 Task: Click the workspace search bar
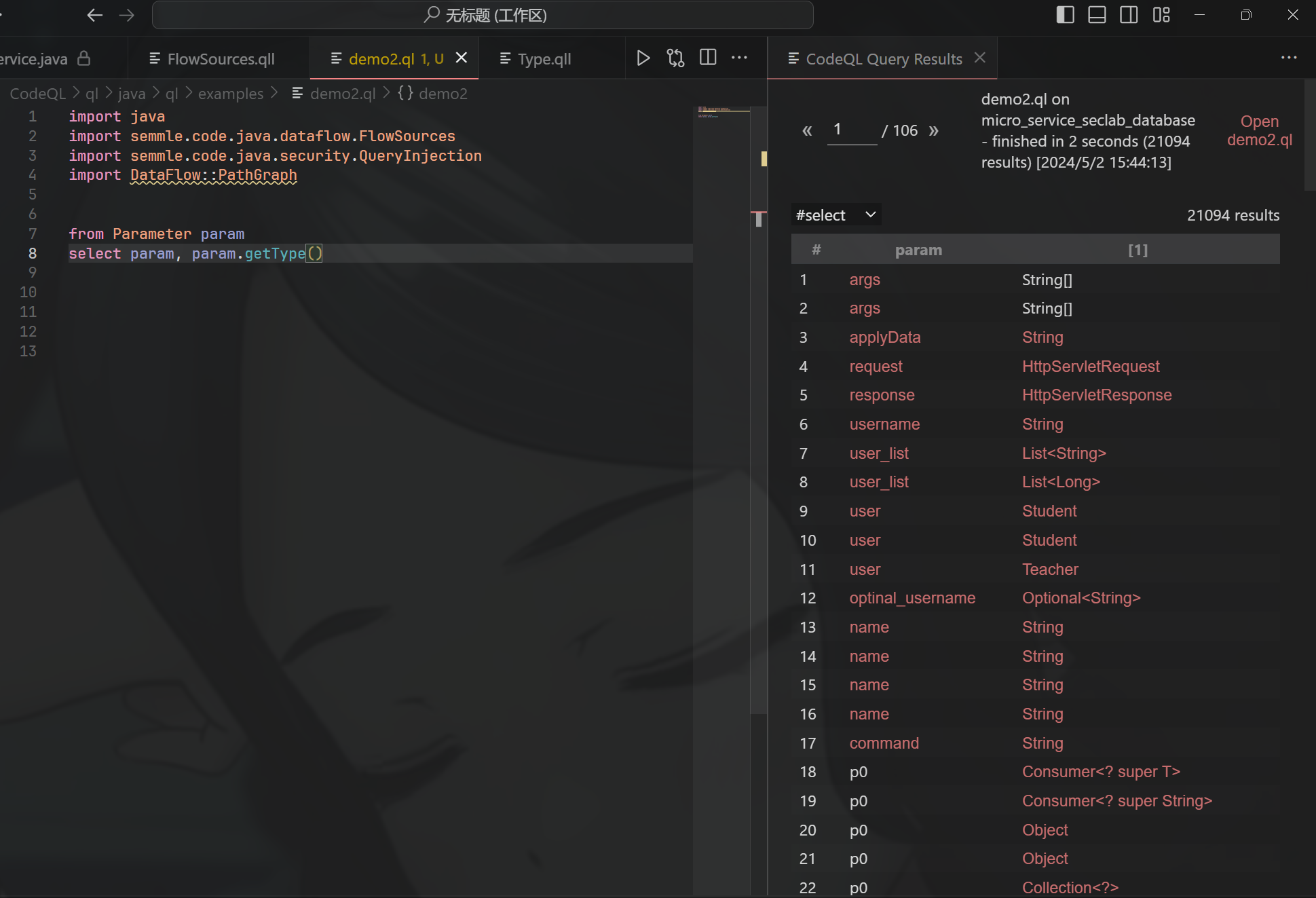[483, 15]
